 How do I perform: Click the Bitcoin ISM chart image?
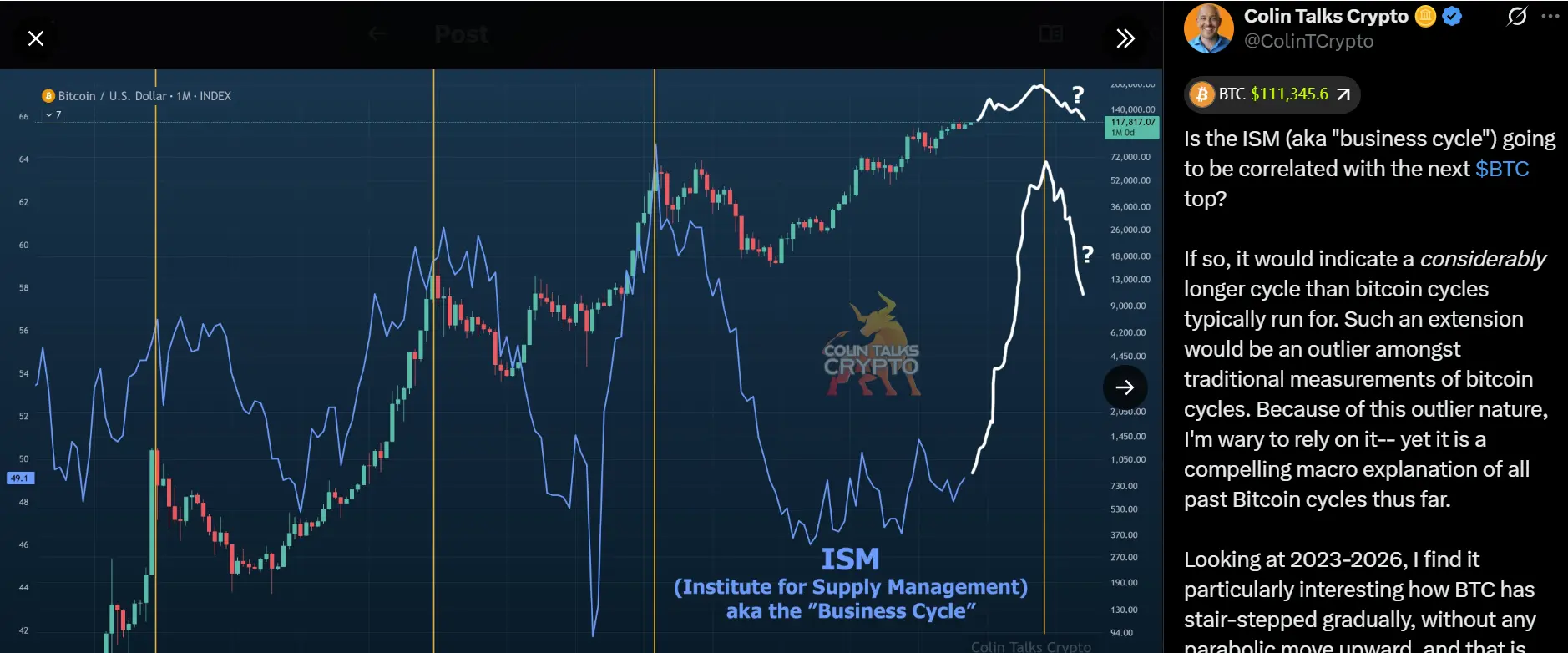581,361
